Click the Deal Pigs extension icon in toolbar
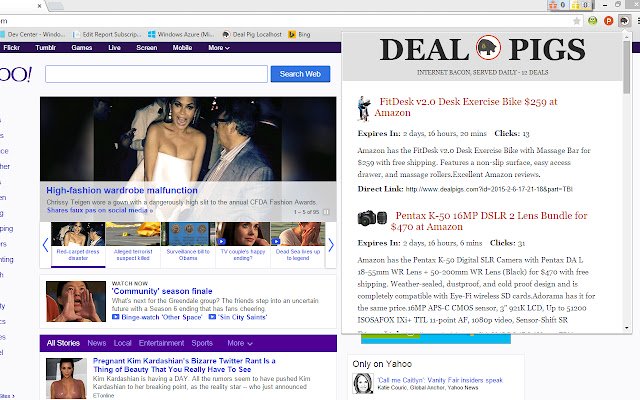The height and width of the screenshot is (400, 640). click(624, 20)
